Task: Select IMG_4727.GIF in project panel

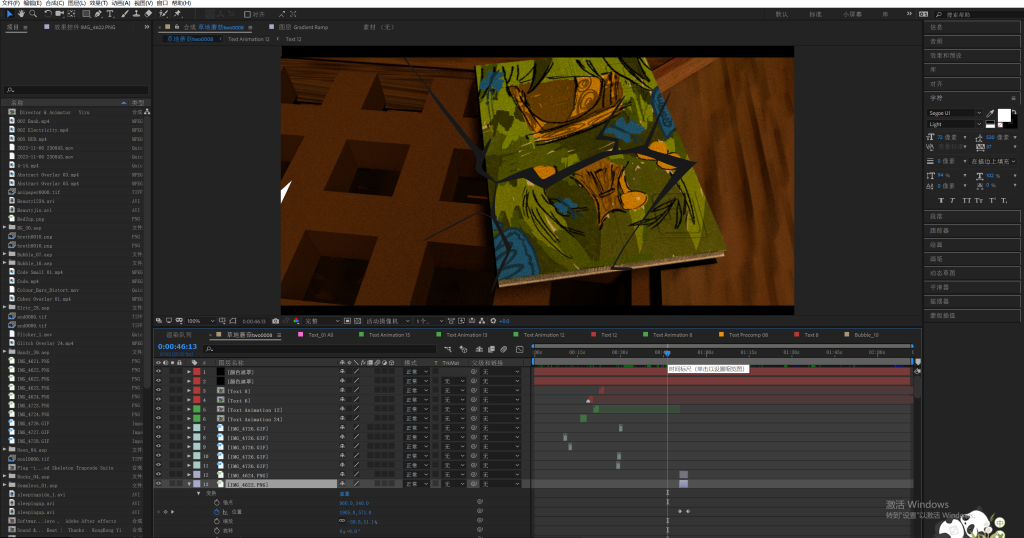Action: pyautogui.click(x=33, y=432)
